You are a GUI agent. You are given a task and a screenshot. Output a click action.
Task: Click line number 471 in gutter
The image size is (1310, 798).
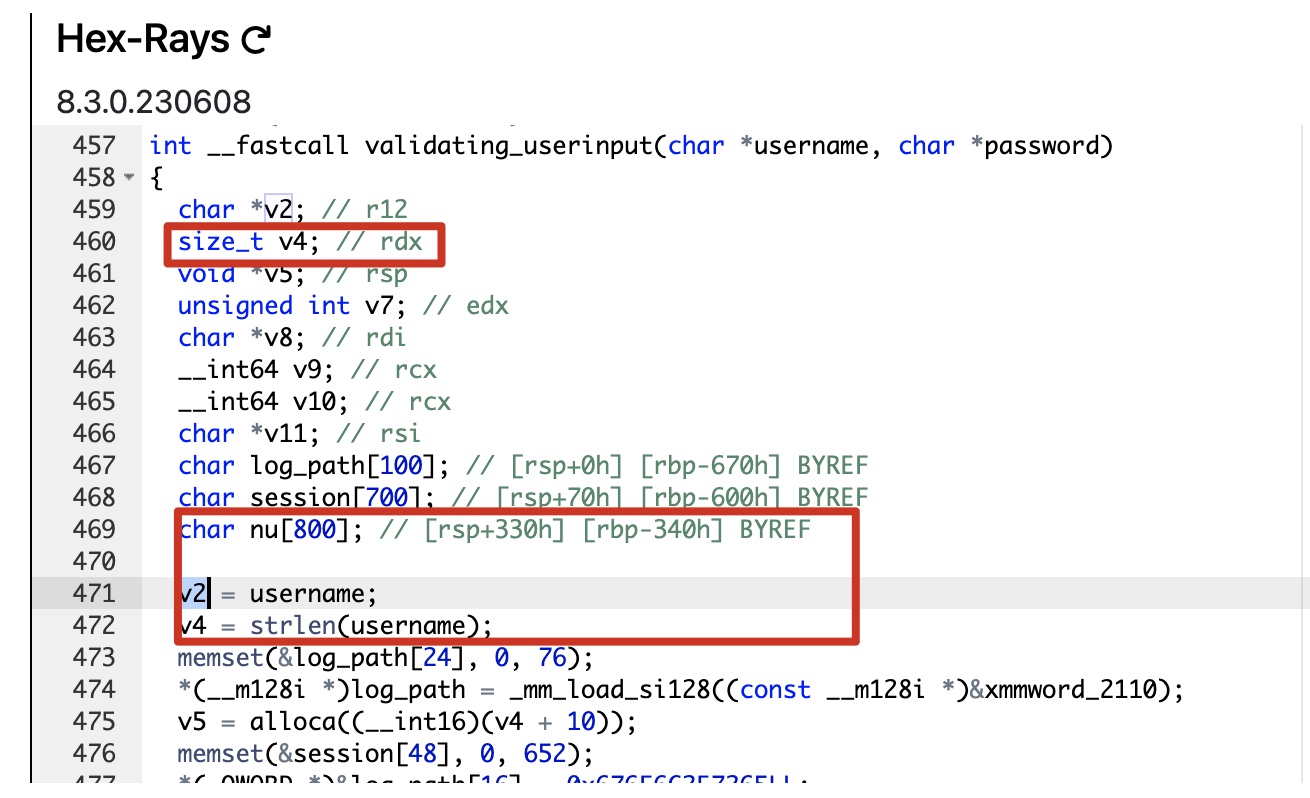95,594
